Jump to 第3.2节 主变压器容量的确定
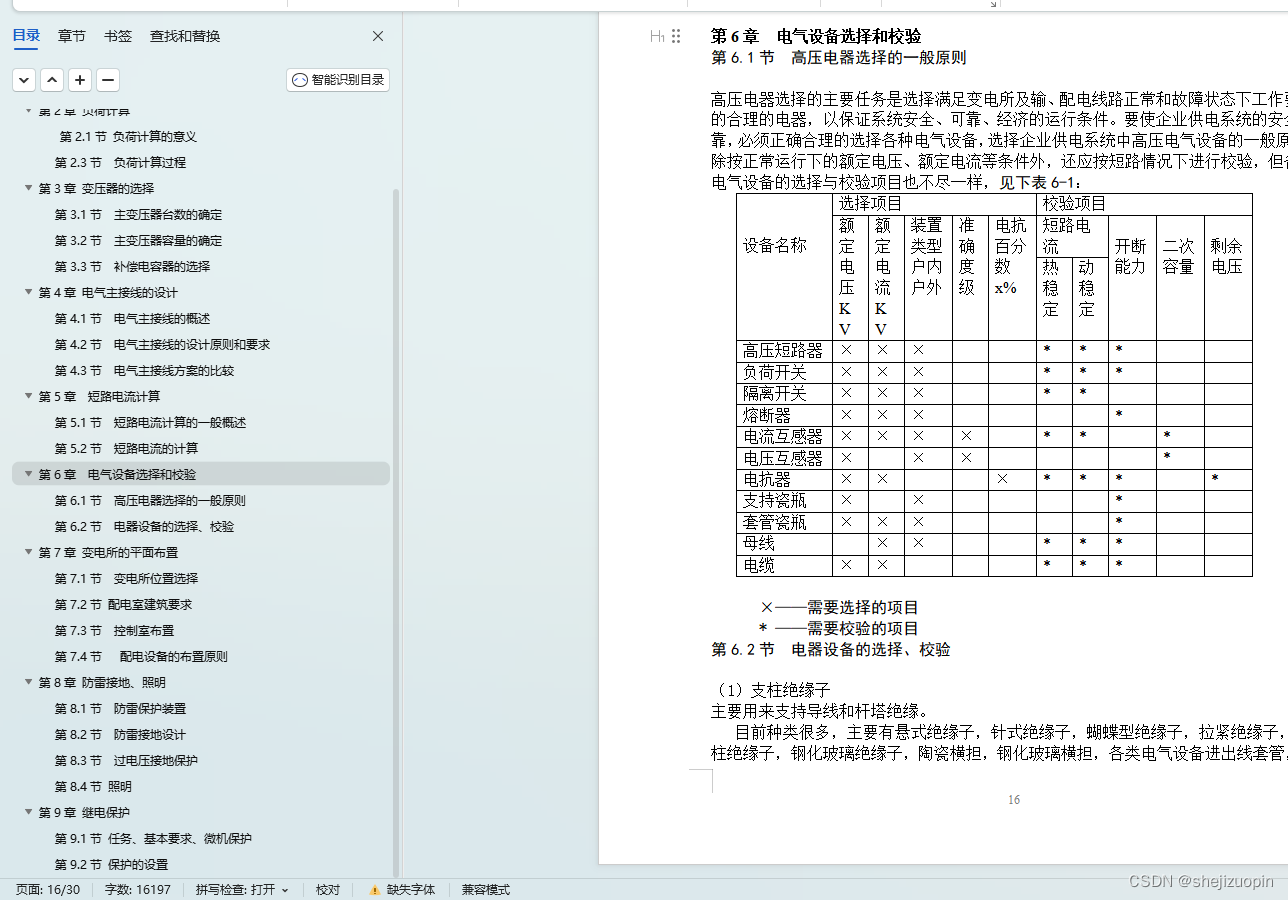The image size is (1288, 900). [x=138, y=240]
